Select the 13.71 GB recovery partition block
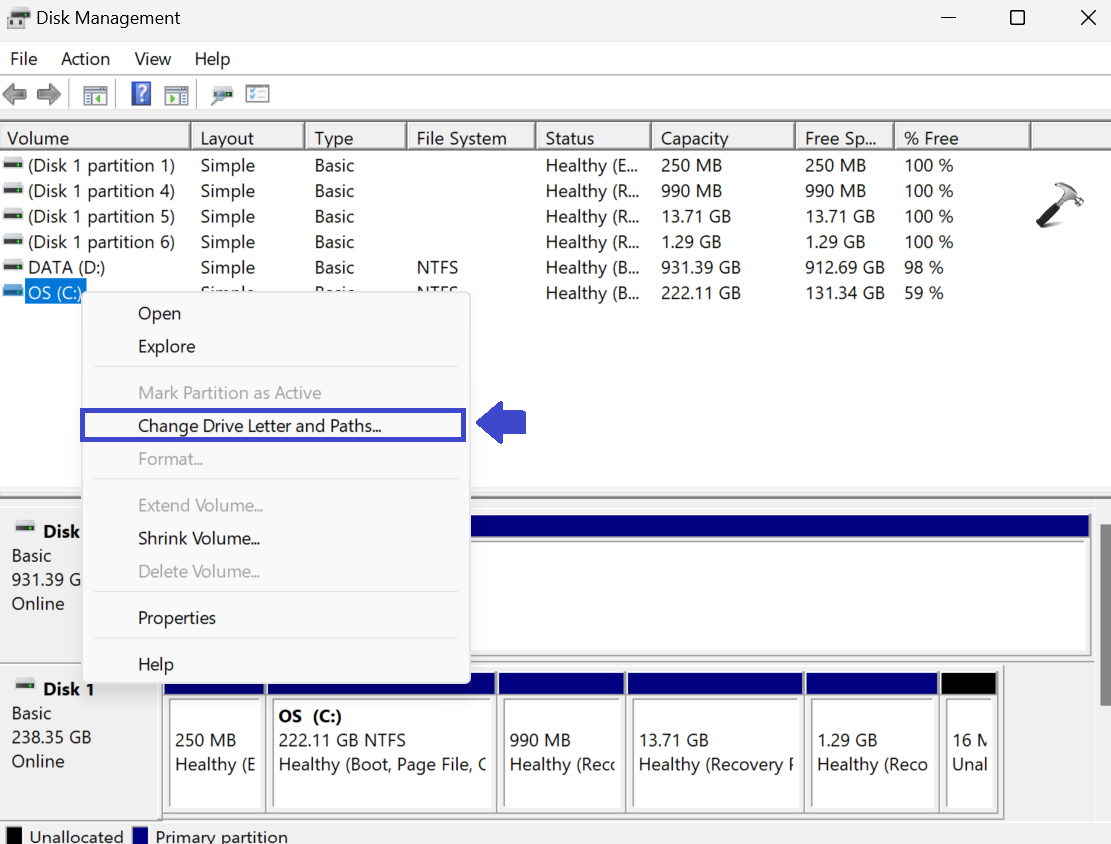 [x=714, y=752]
